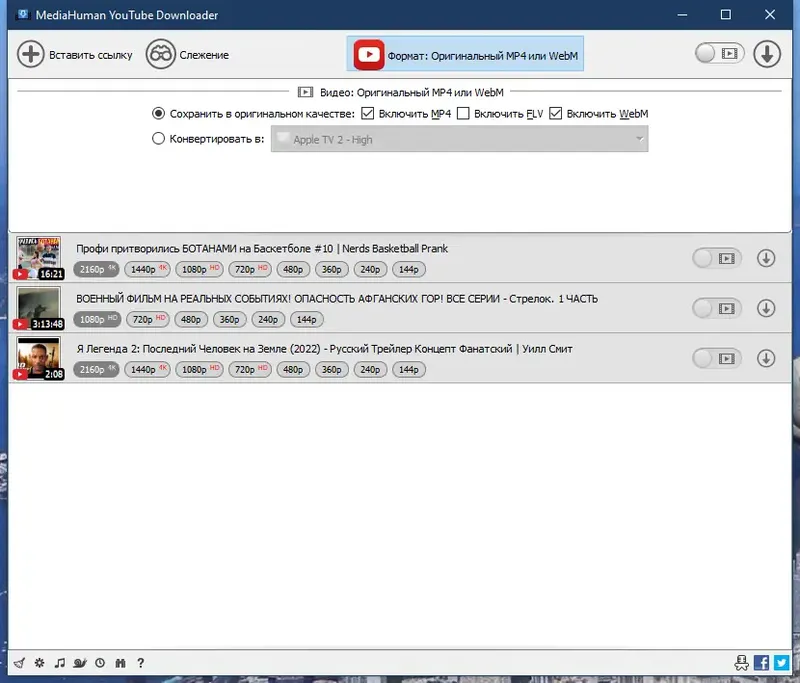Image resolution: width=800 pixels, height=683 pixels.
Task: Select 1440p for the Я Легенда 2 trailer
Action: tap(147, 369)
